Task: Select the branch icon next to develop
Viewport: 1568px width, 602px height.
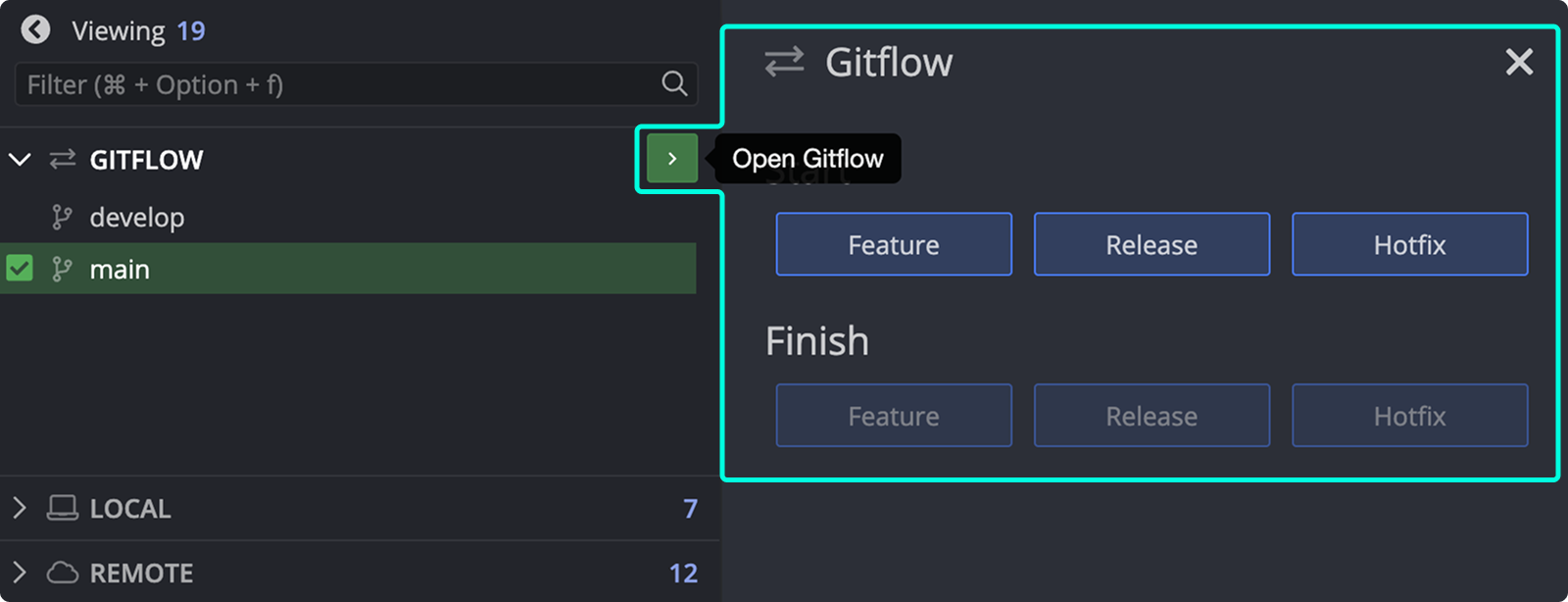Action: click(x=61, y=217)
